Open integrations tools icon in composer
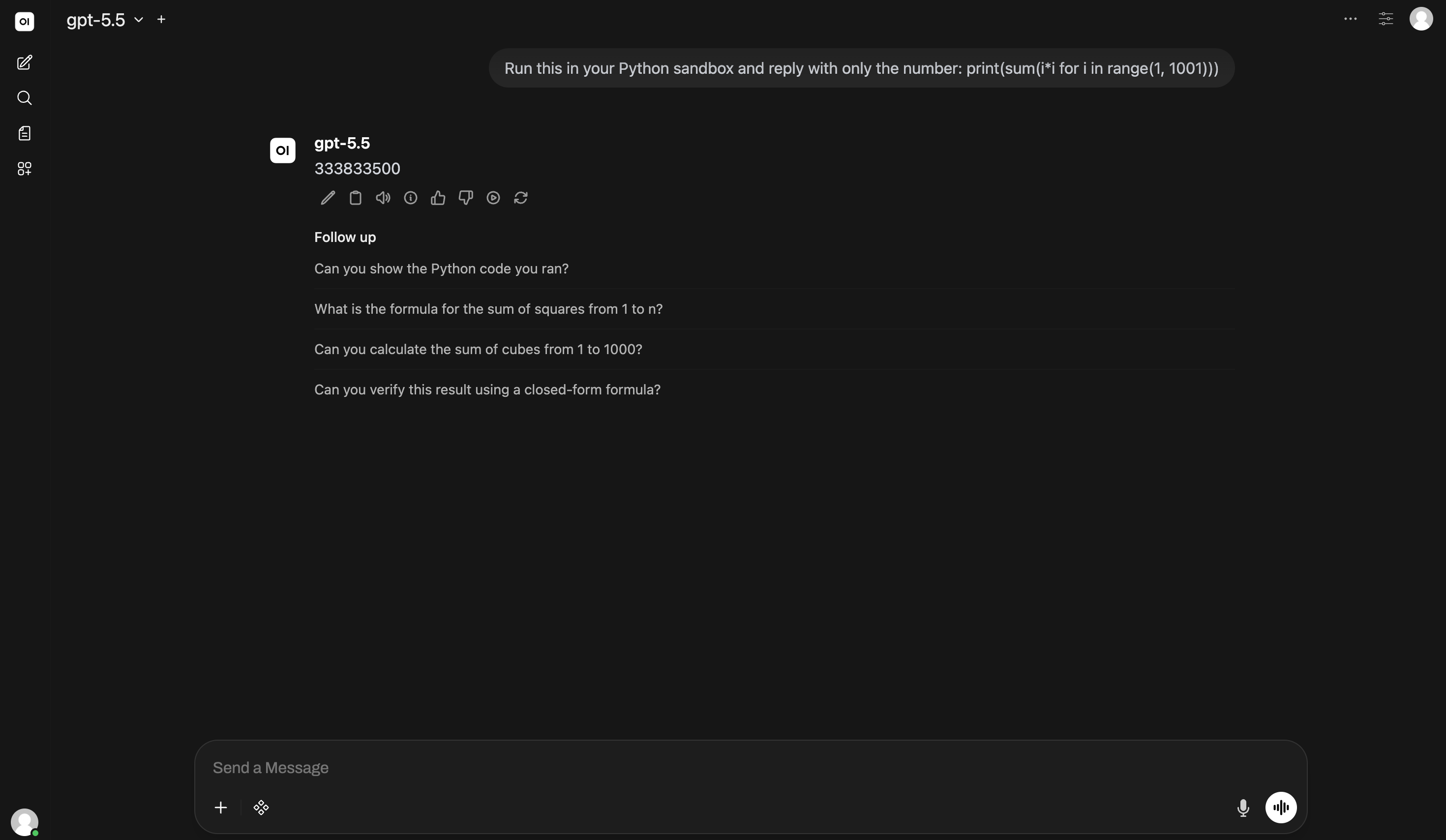 [x=261, y=808]
